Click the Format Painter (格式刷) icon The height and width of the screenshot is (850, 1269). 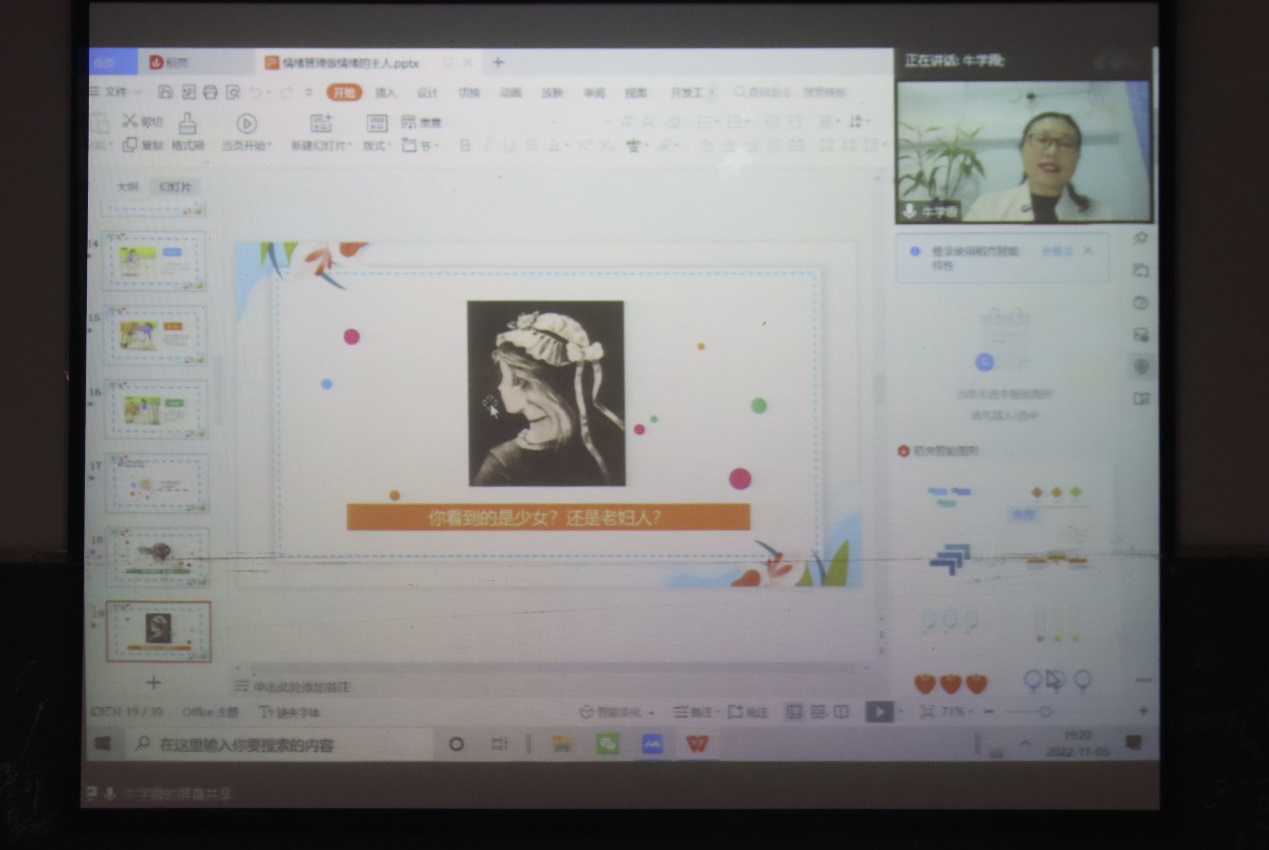tap(187, 123)
